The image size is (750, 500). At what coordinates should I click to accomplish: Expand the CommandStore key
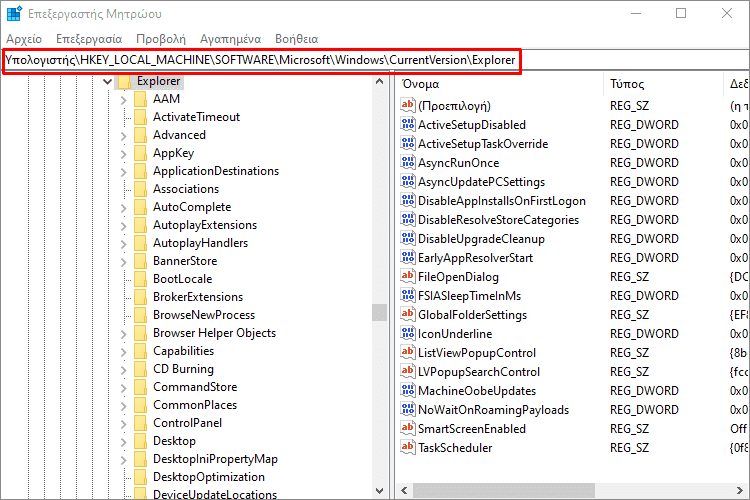click(x=124, y=388)
